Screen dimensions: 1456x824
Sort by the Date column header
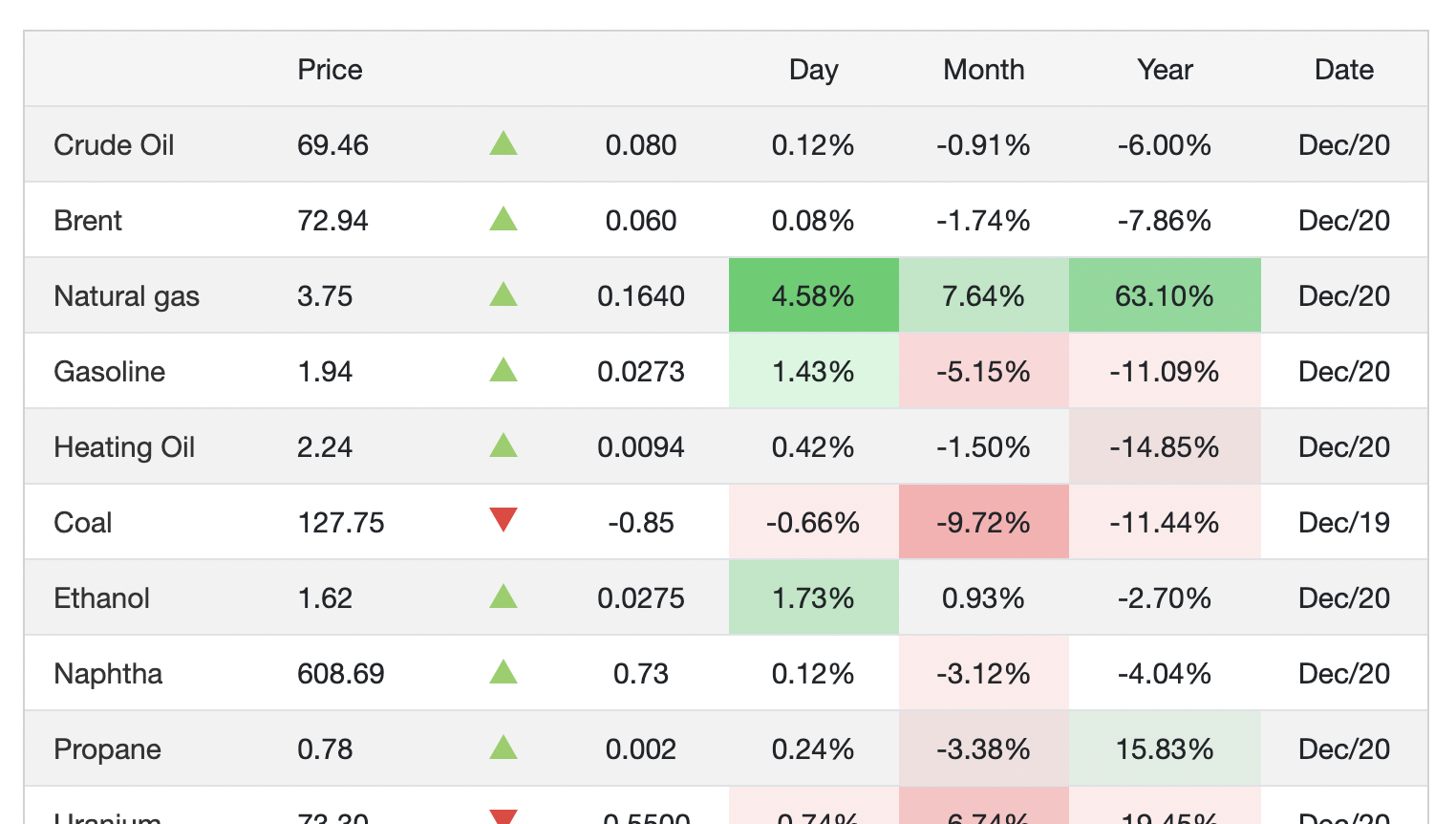1343,70
